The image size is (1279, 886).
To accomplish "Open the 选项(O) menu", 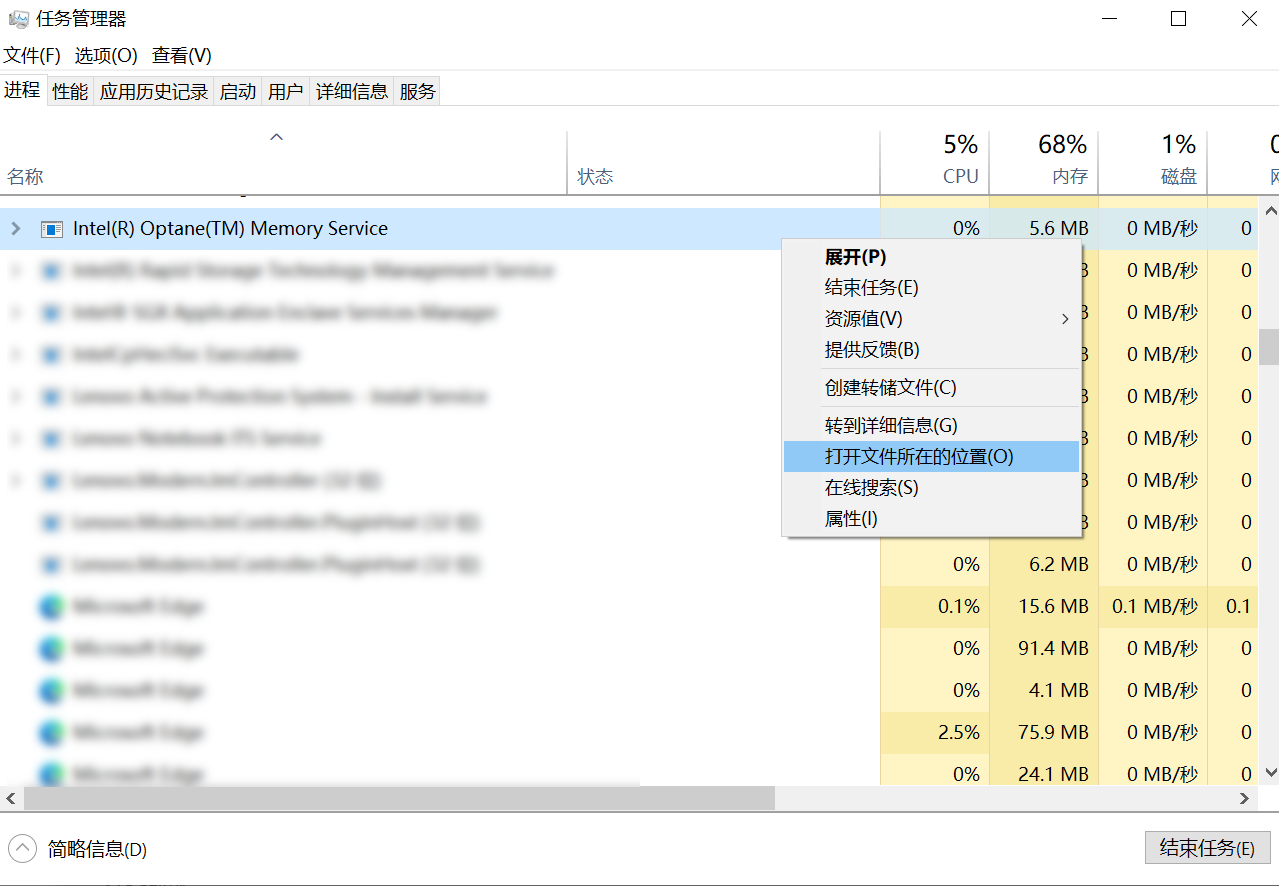I will [106, 56].
